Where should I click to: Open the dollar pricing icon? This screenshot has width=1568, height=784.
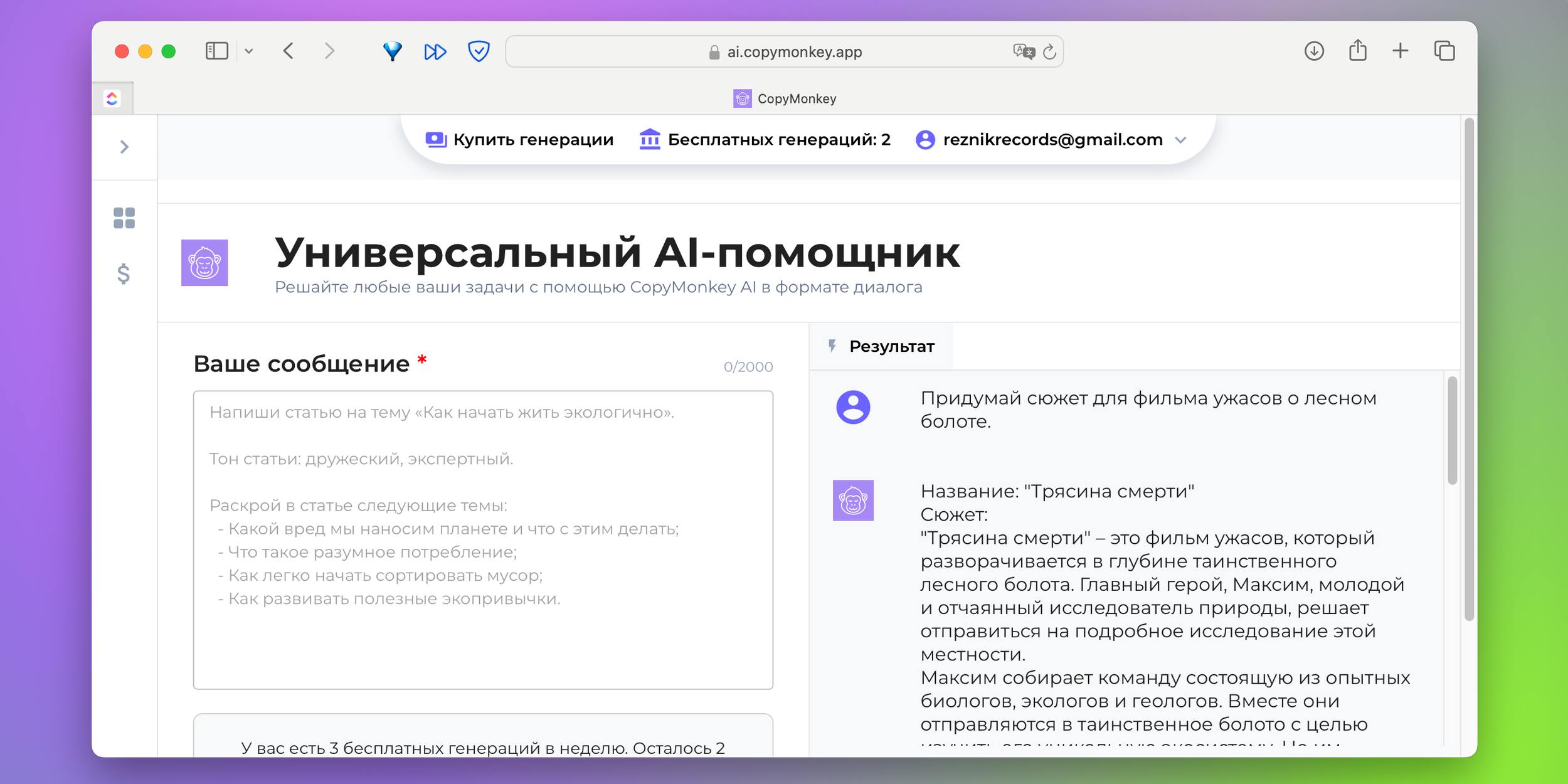124,274
